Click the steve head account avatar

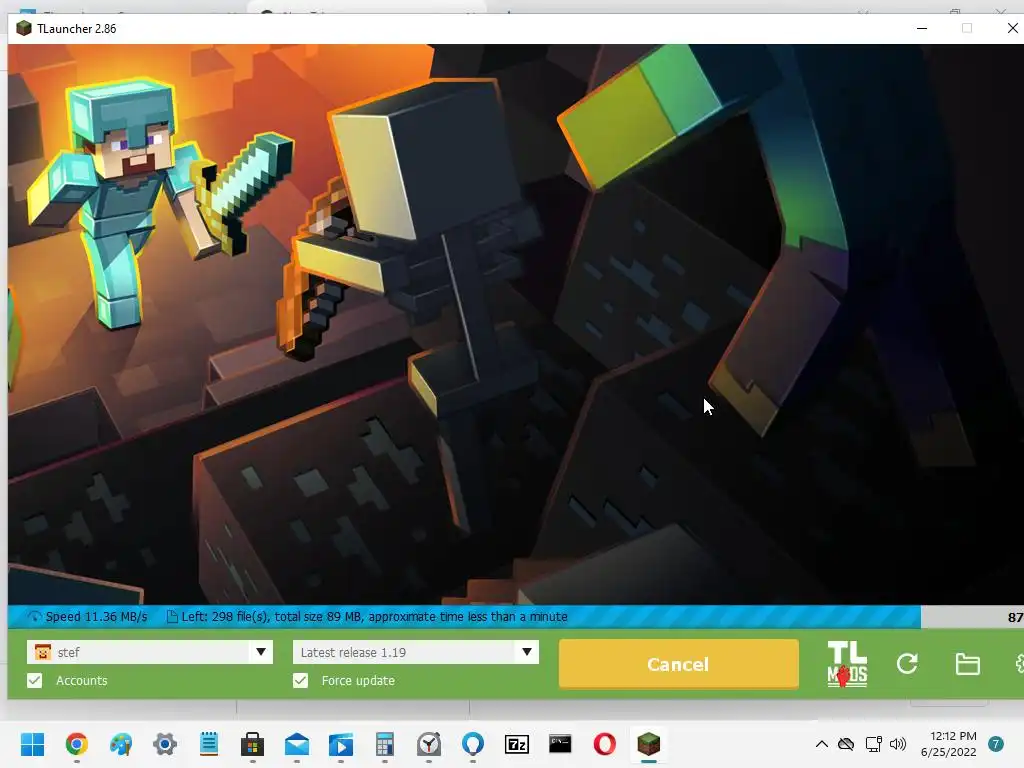point(43,652)
